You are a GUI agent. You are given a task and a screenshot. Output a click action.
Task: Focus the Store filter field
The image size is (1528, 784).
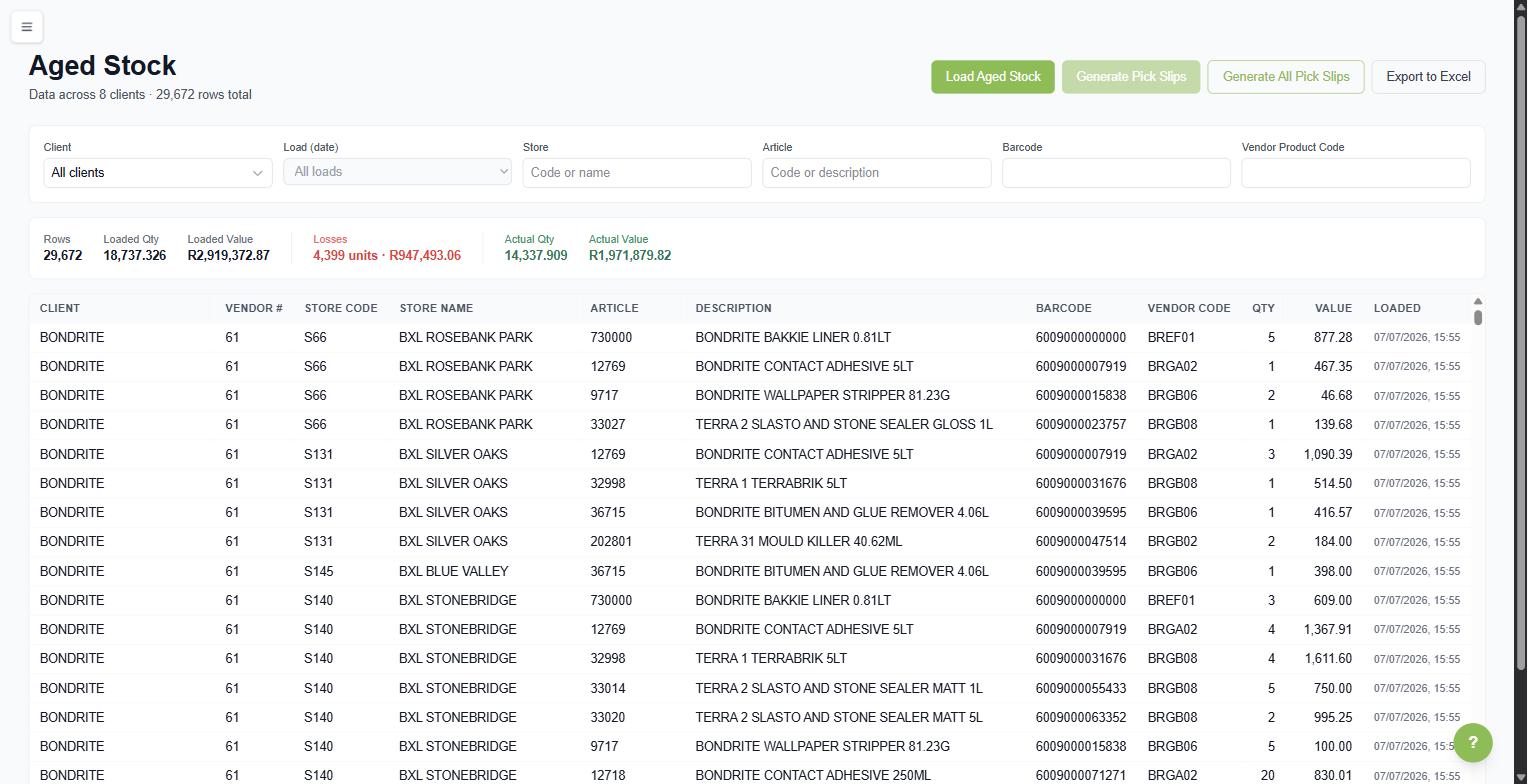(x=637, y=173)
